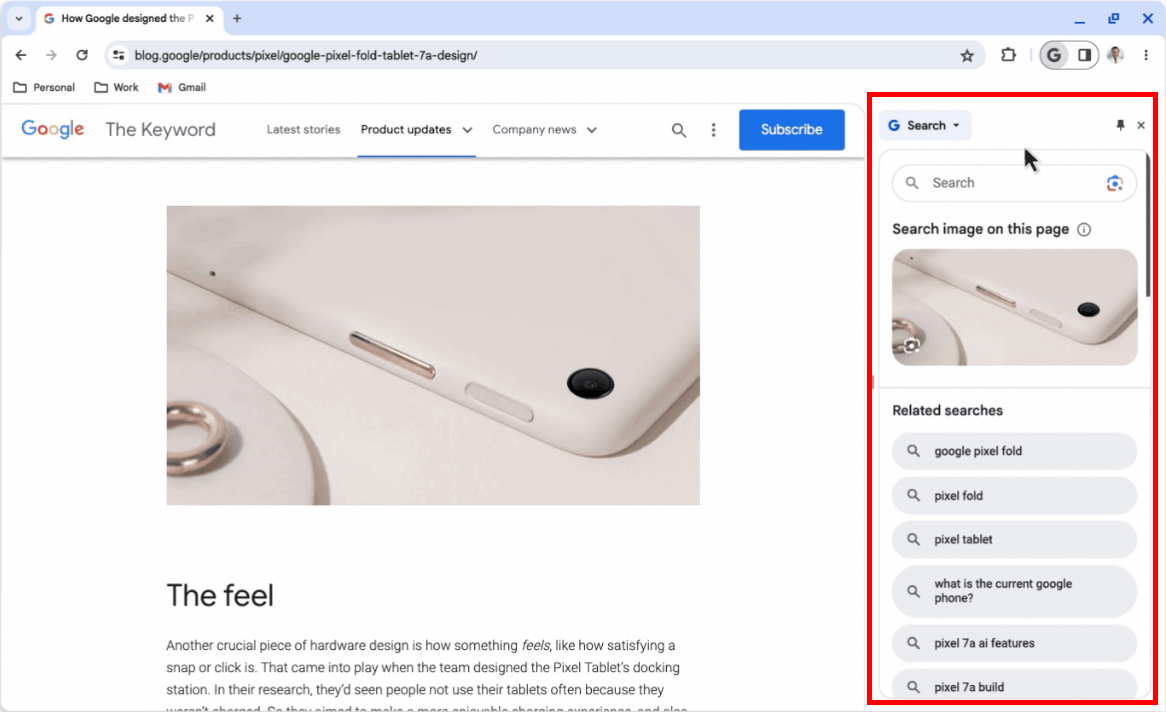Viewport: 1166px width, 712px height.
Task: Open the Personal bookmarks folder
Action: point(45,87)
